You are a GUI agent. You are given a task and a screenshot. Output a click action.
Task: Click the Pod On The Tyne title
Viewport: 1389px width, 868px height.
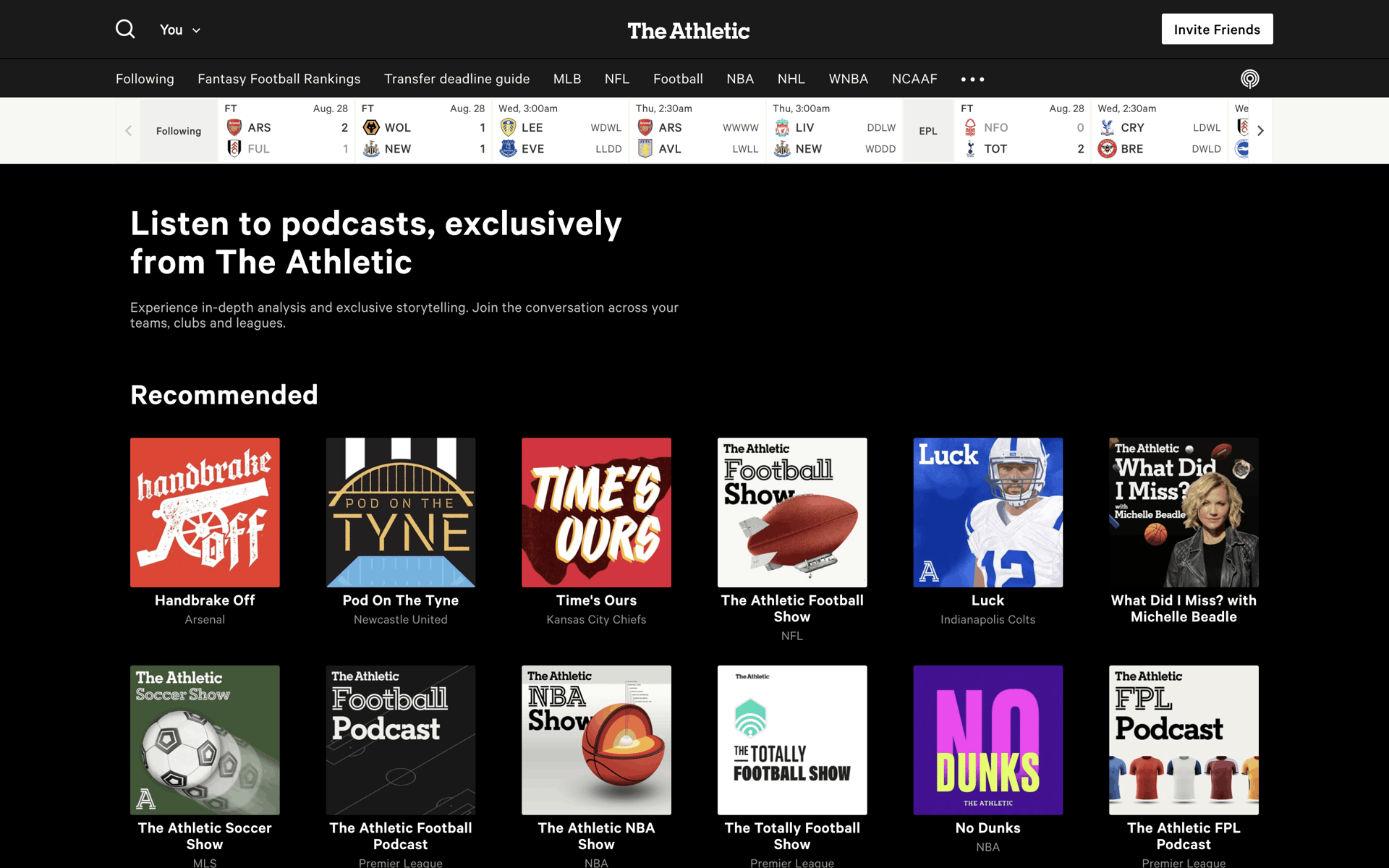[401, 600]
